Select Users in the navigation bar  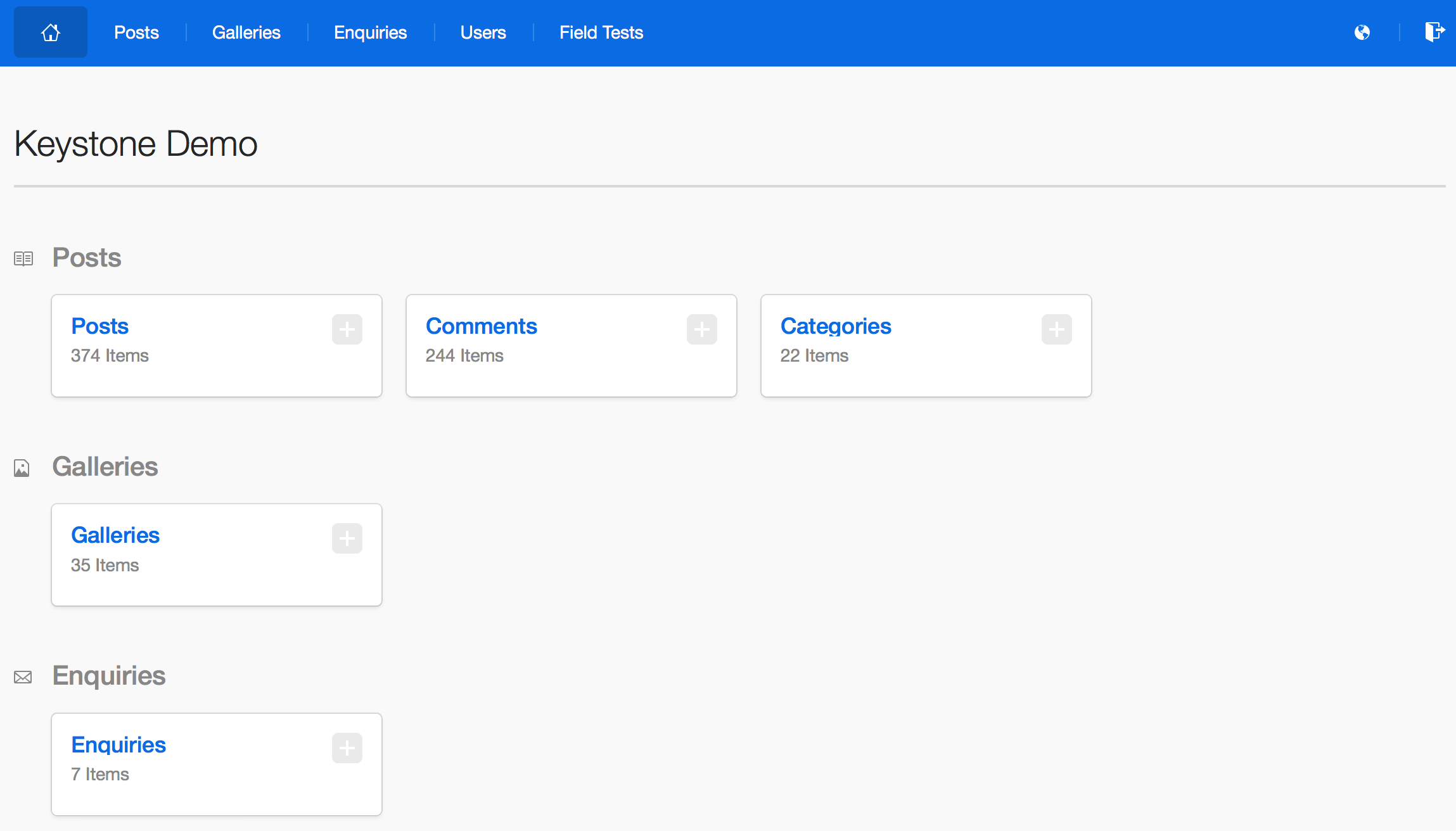pyautogui.click(x=483, y=32)
